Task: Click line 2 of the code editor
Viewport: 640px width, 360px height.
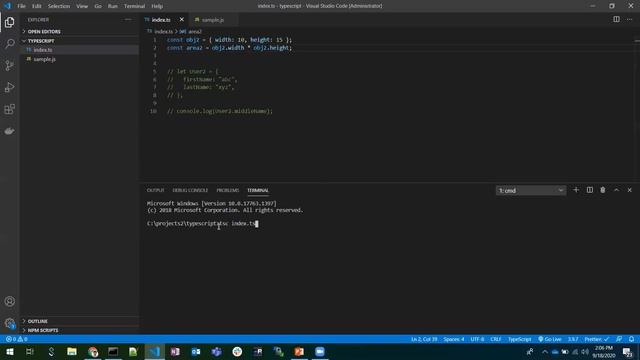Action: (229, 48)
